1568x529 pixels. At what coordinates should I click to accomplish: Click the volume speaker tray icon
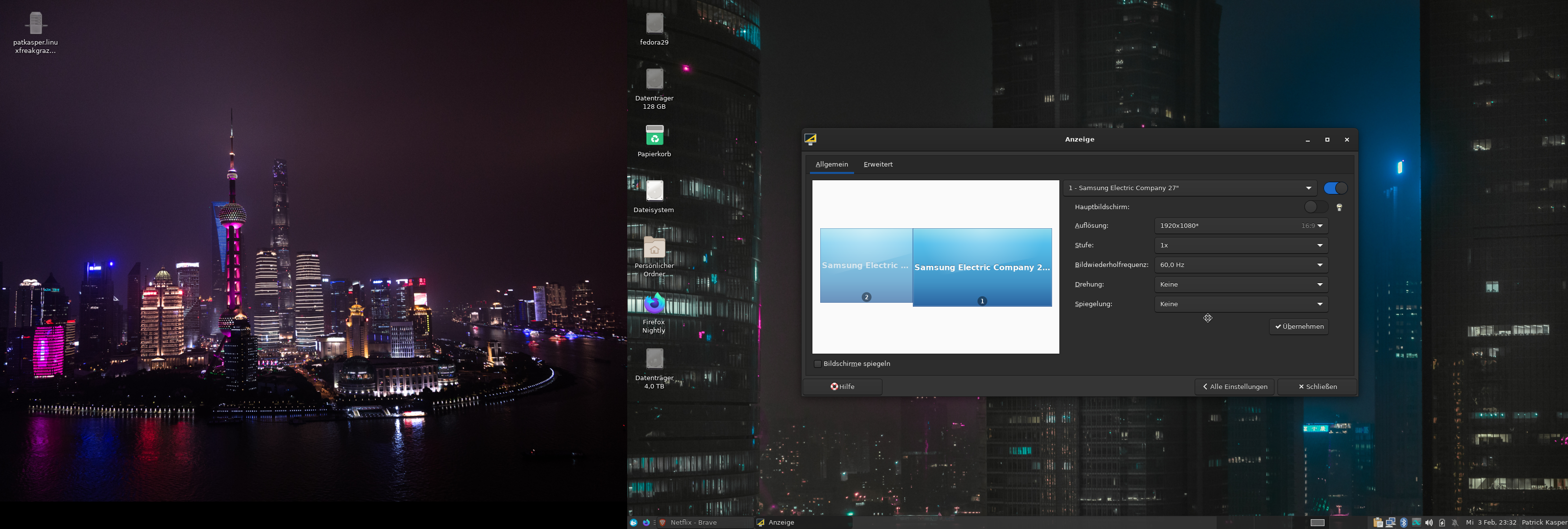click(x=1429, y=522)
